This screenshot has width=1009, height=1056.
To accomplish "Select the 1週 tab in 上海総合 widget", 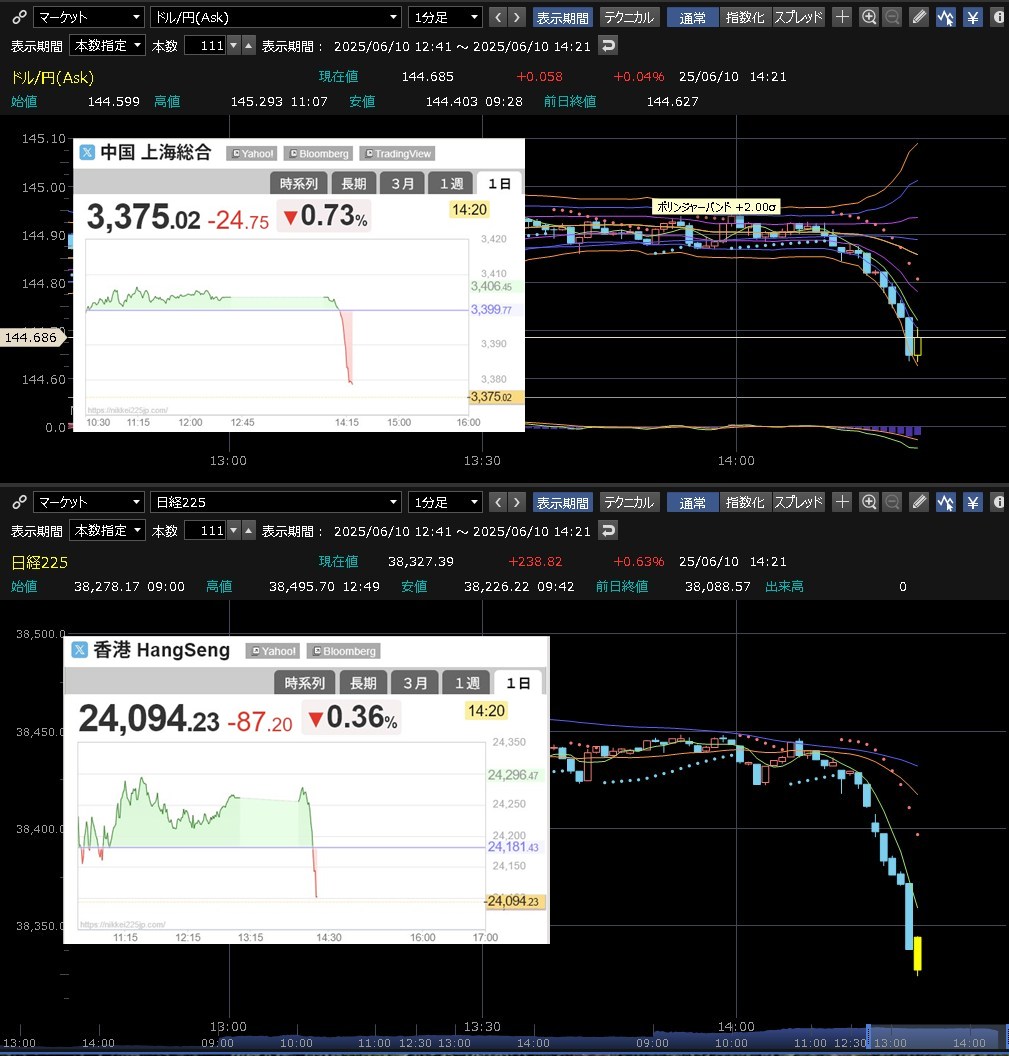I will [x=451, y=183].
